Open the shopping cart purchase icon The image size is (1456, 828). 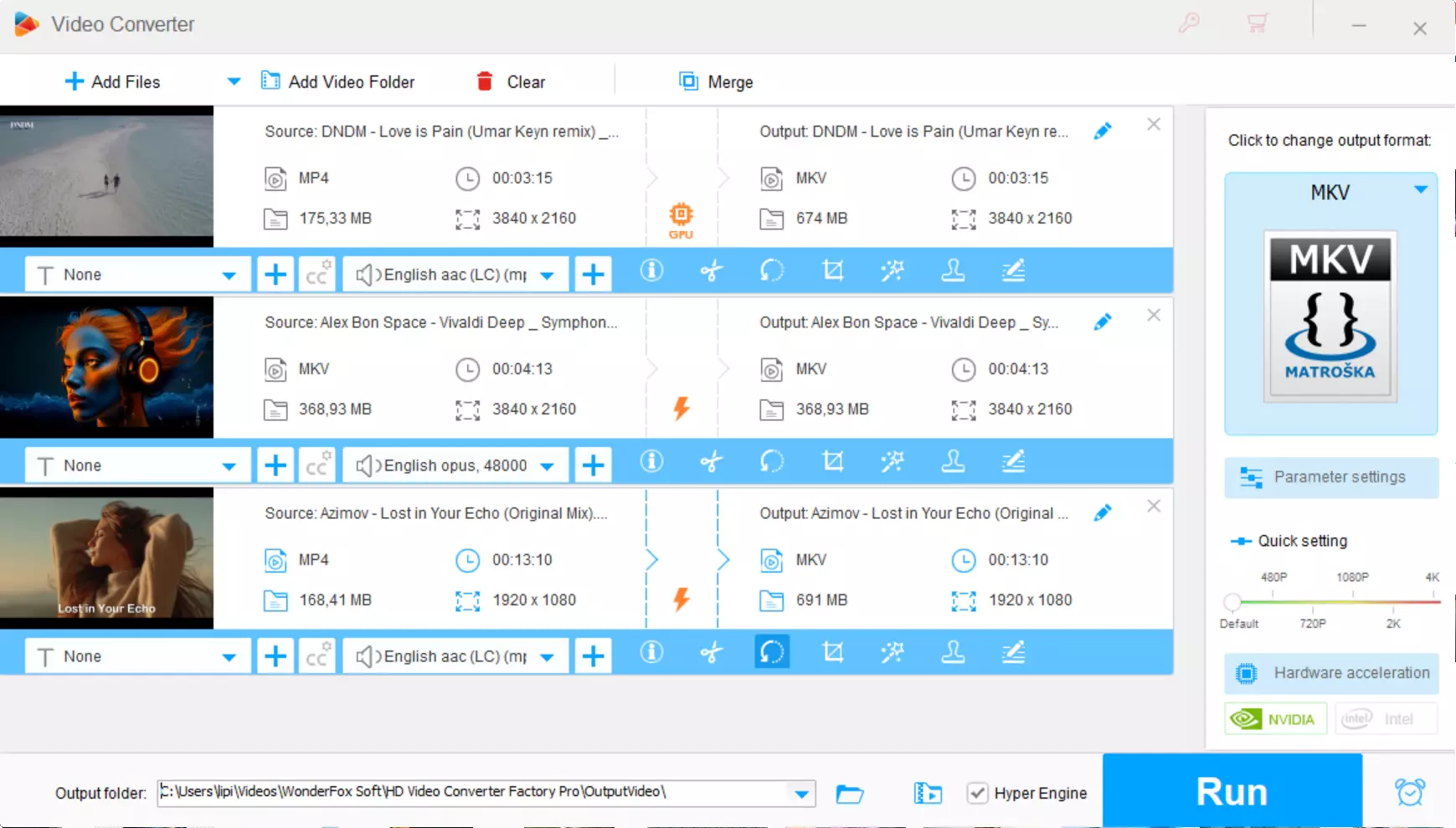pyautogui.click(x=1257, y=23)
